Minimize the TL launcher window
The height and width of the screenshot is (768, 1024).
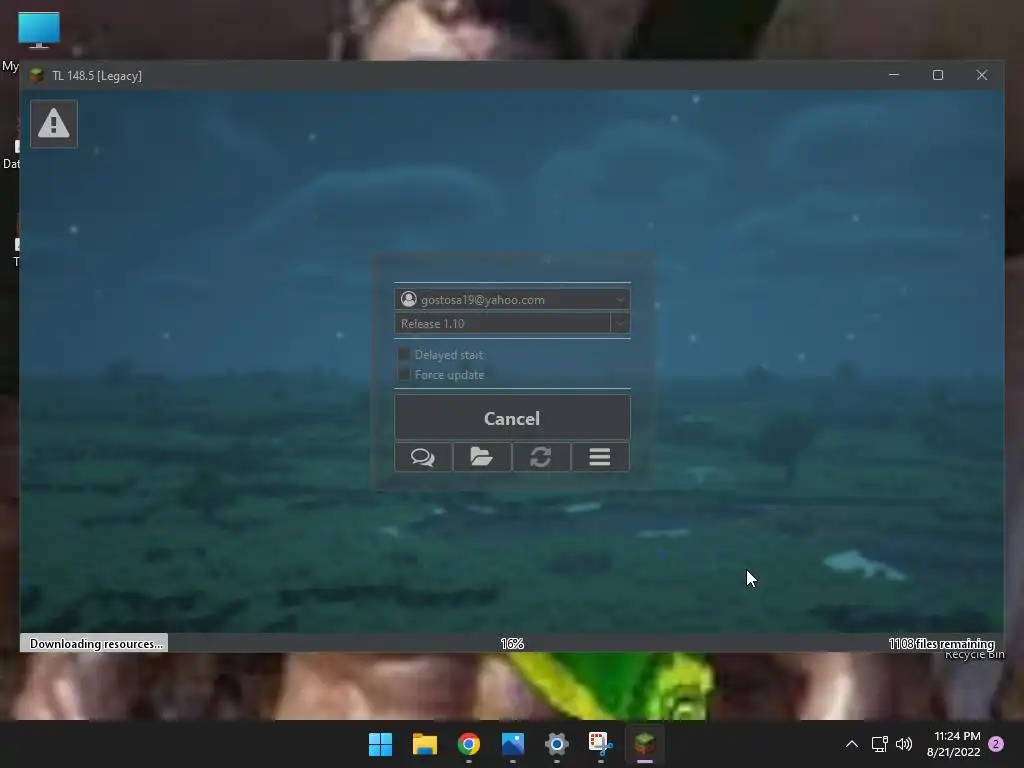pyautogui.click(x=894, y=75)
